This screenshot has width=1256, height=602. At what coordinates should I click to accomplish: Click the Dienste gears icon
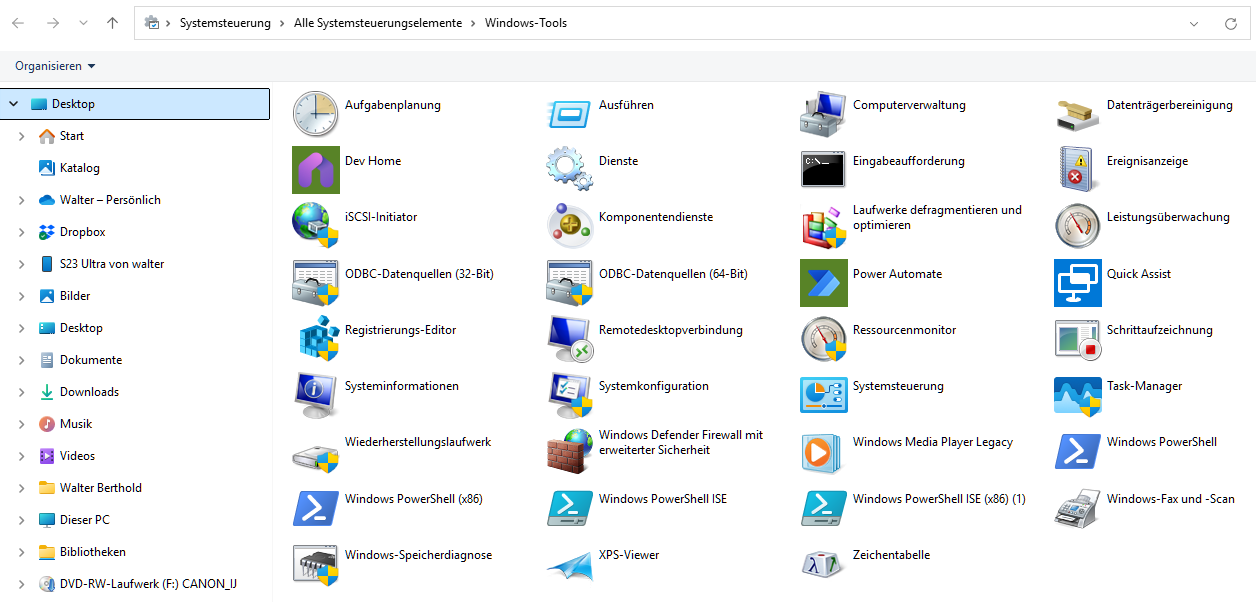pos(570,170)
